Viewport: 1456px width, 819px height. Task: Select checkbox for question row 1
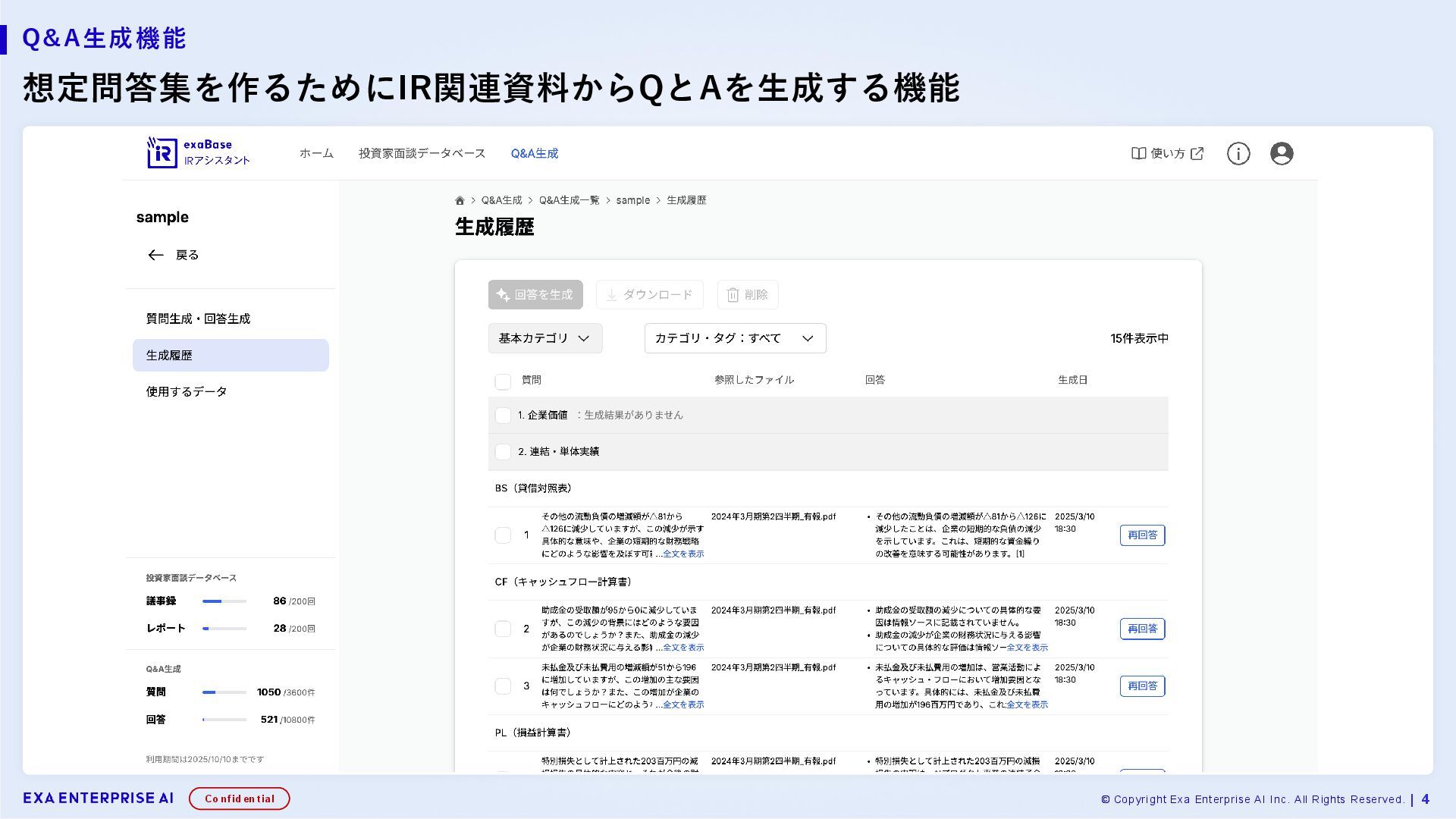pos(503,535)
